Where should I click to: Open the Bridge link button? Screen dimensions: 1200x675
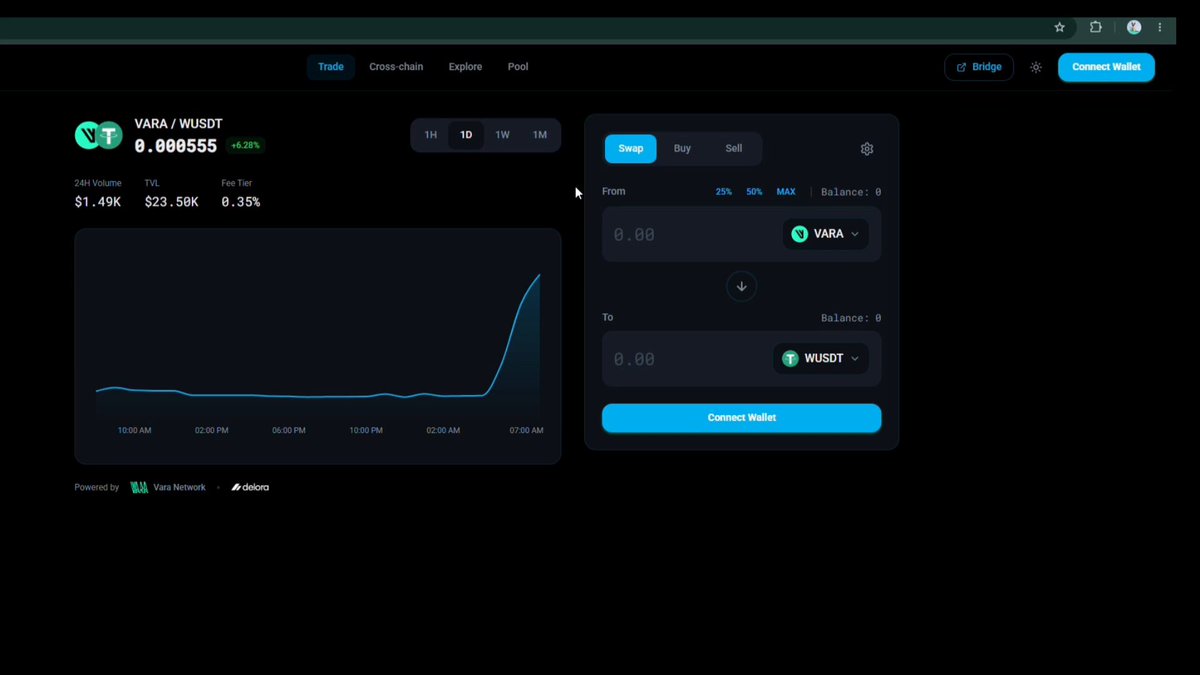(x=979, y=67)
